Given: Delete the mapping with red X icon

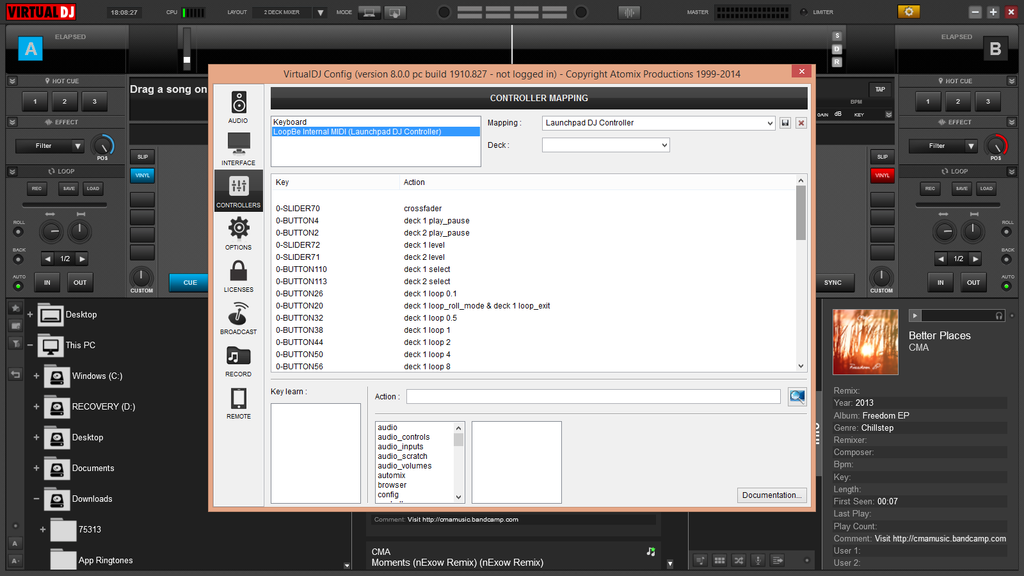Looking at the screenshot, I should pos(801,123).
